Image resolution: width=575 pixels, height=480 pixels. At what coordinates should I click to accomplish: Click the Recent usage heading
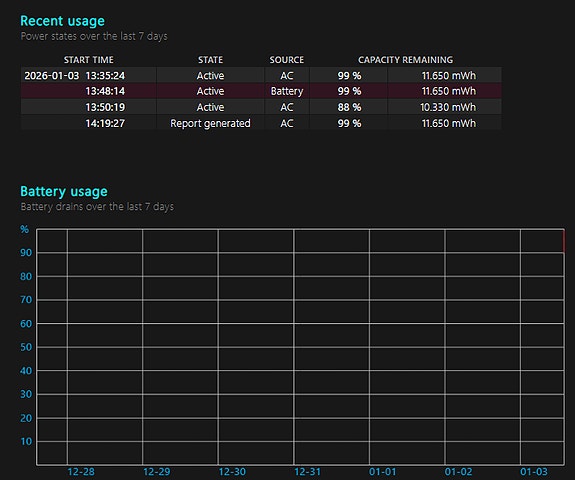62,21
